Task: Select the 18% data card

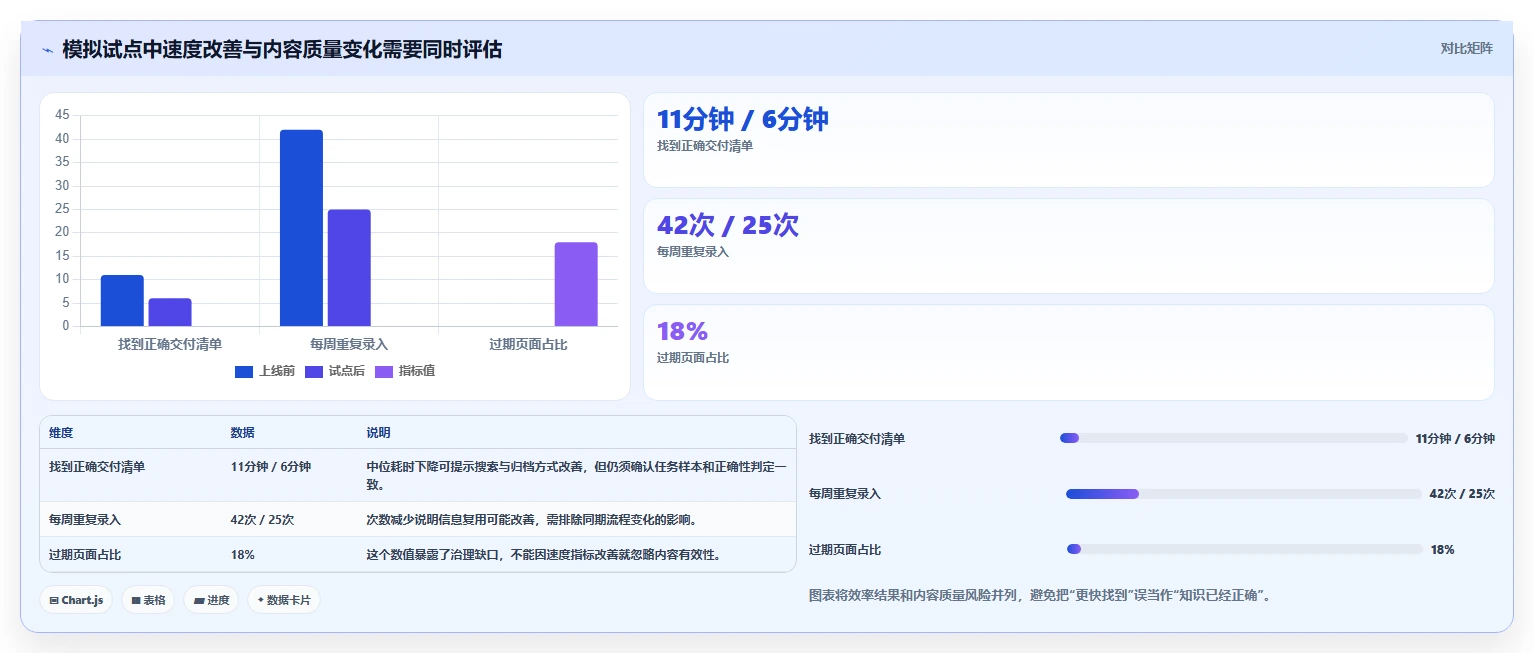Action: tap(1068, 352)
